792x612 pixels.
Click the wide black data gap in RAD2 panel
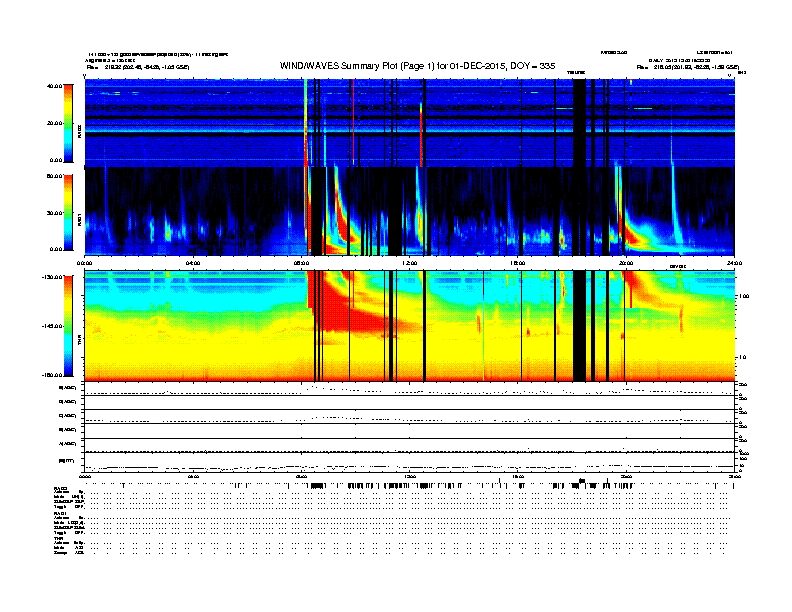[579, 123]
